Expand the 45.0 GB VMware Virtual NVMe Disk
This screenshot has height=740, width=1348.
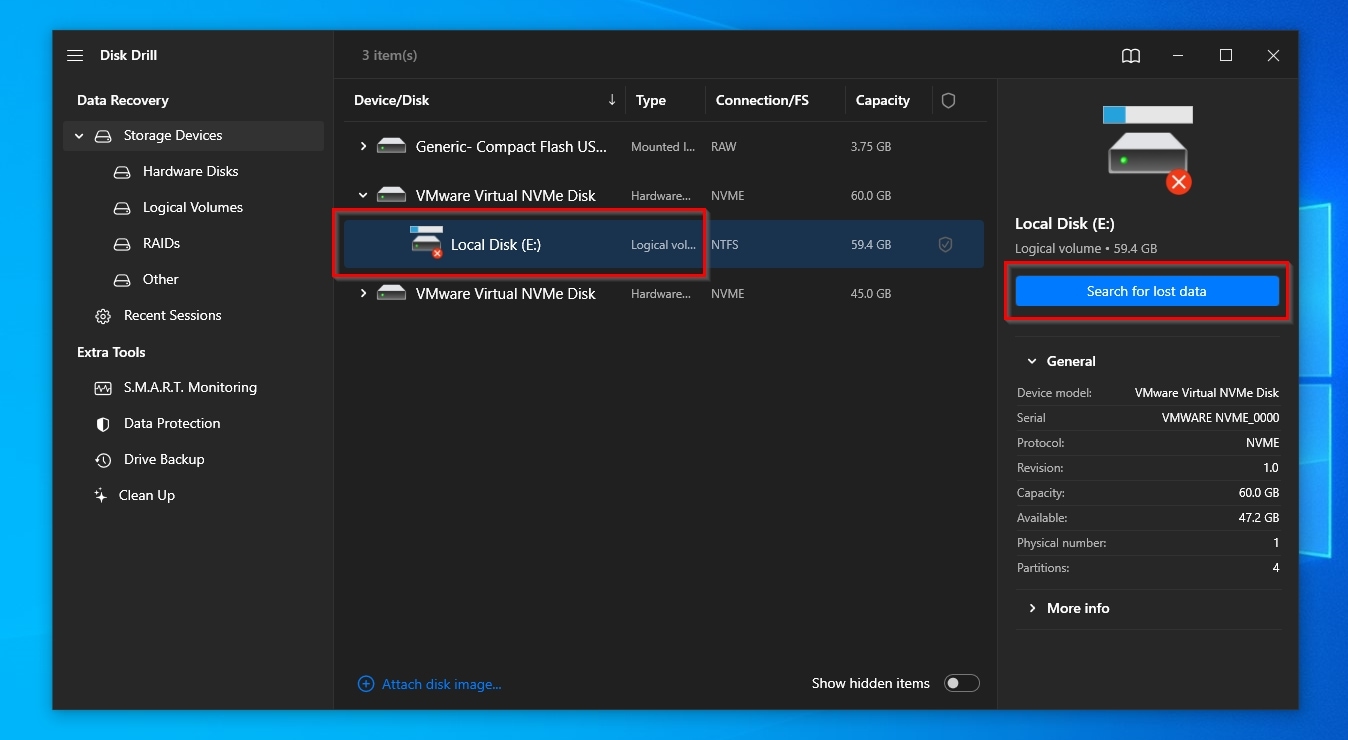[363, 294]
